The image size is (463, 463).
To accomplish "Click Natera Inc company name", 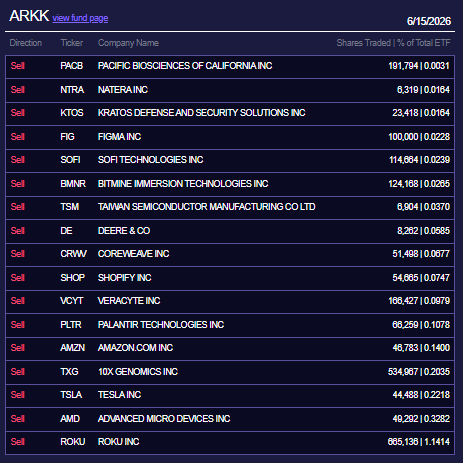I will point(123,90).
